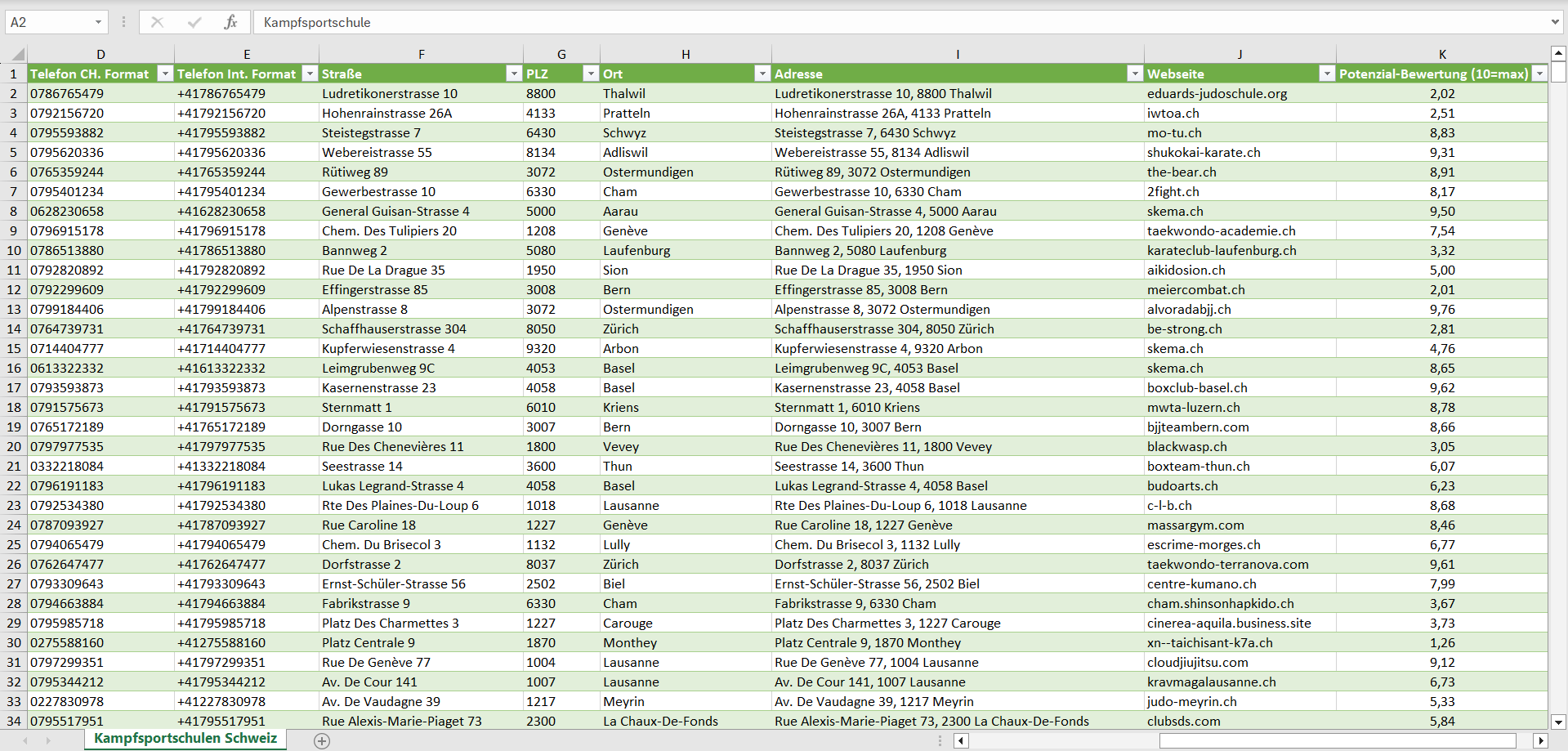This screenshot has height=751, width=1568.
Task: Click cell mwta-luzern.ch
Action: point(1240,407)
